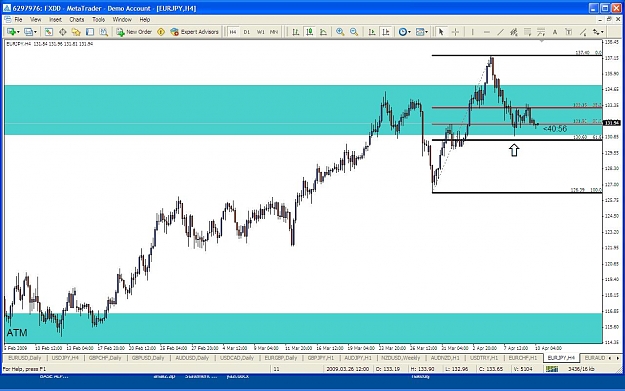
Task: Click the New Order button
Action: tap(134, 32)
